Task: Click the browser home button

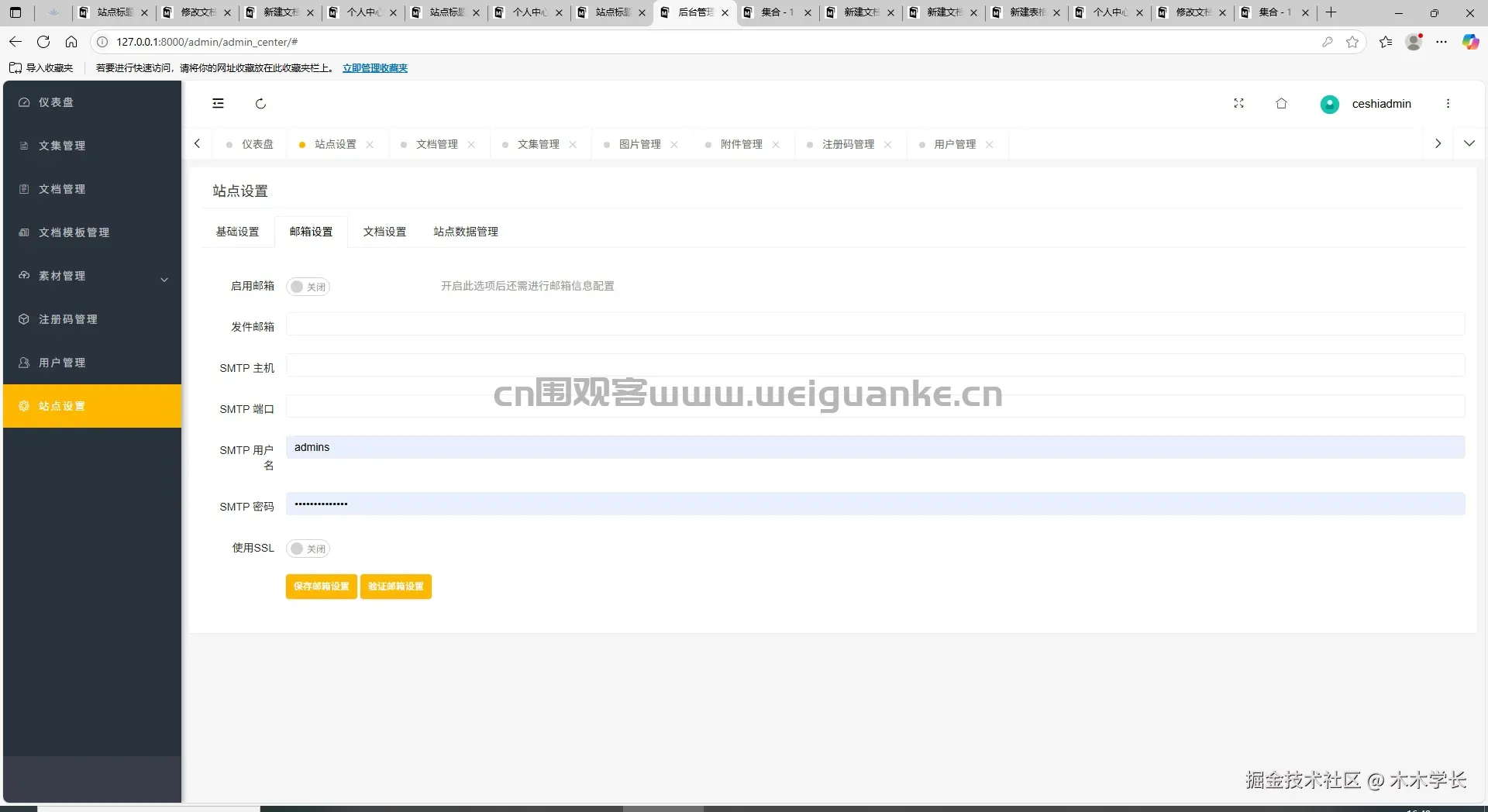Action: 71,42
